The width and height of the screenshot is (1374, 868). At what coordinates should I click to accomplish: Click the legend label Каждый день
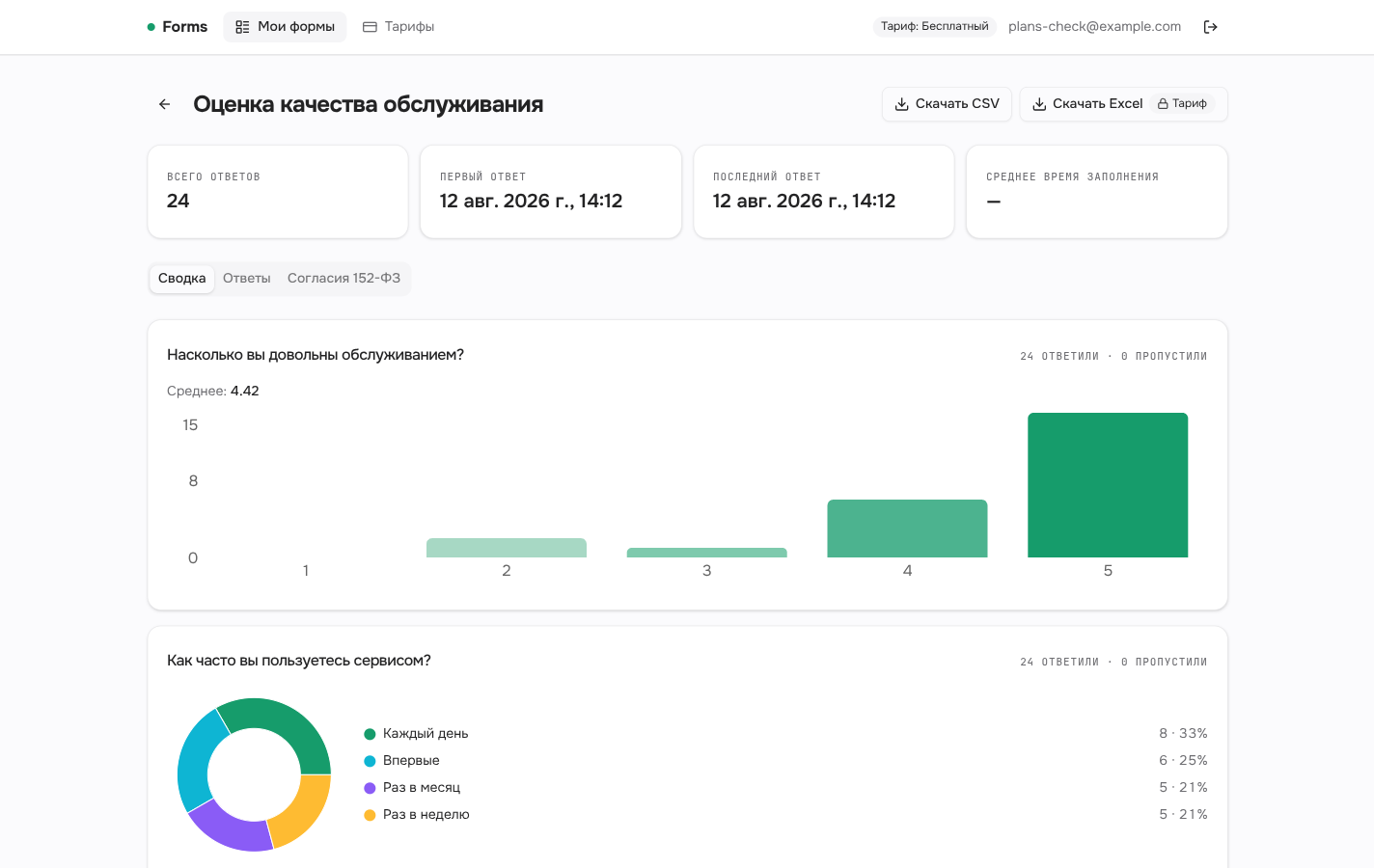click(x=426, y=734)
